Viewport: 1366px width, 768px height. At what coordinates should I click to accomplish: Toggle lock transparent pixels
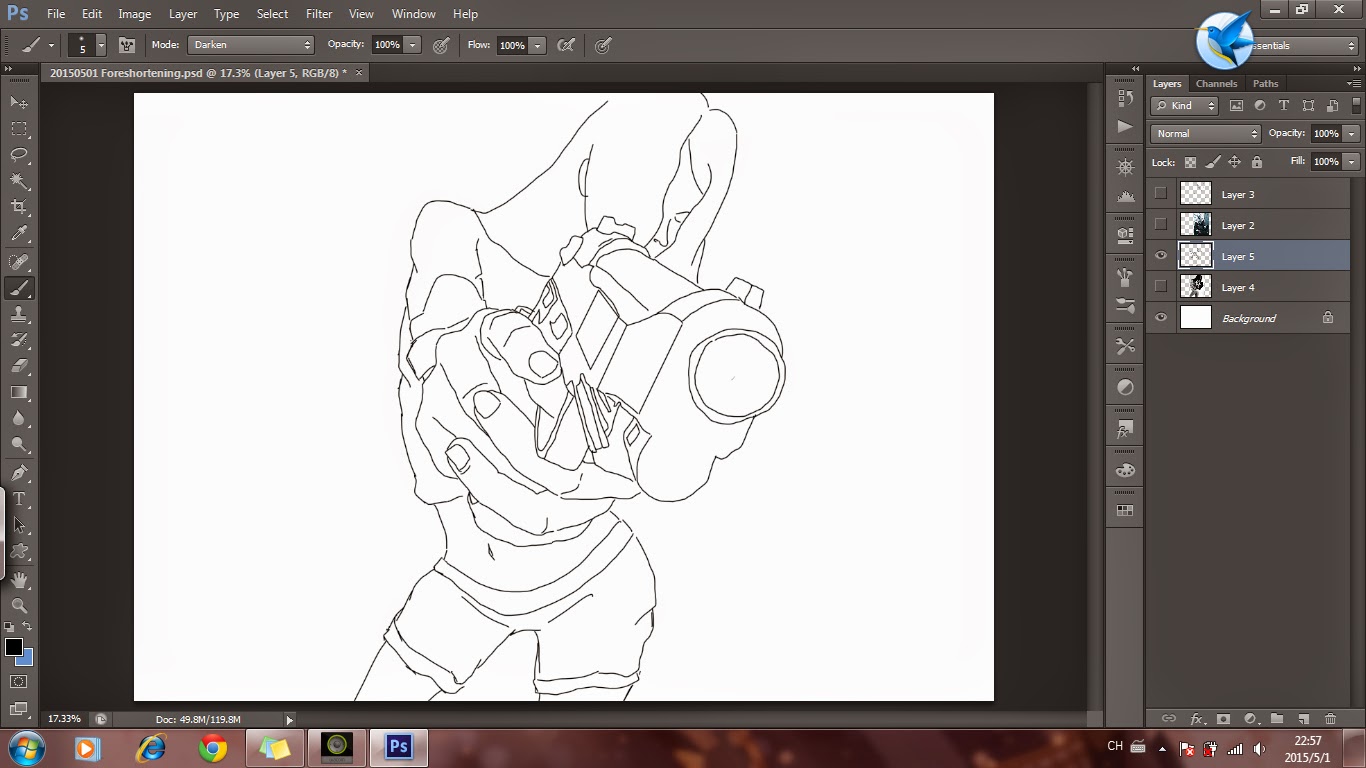(1190, 162)
